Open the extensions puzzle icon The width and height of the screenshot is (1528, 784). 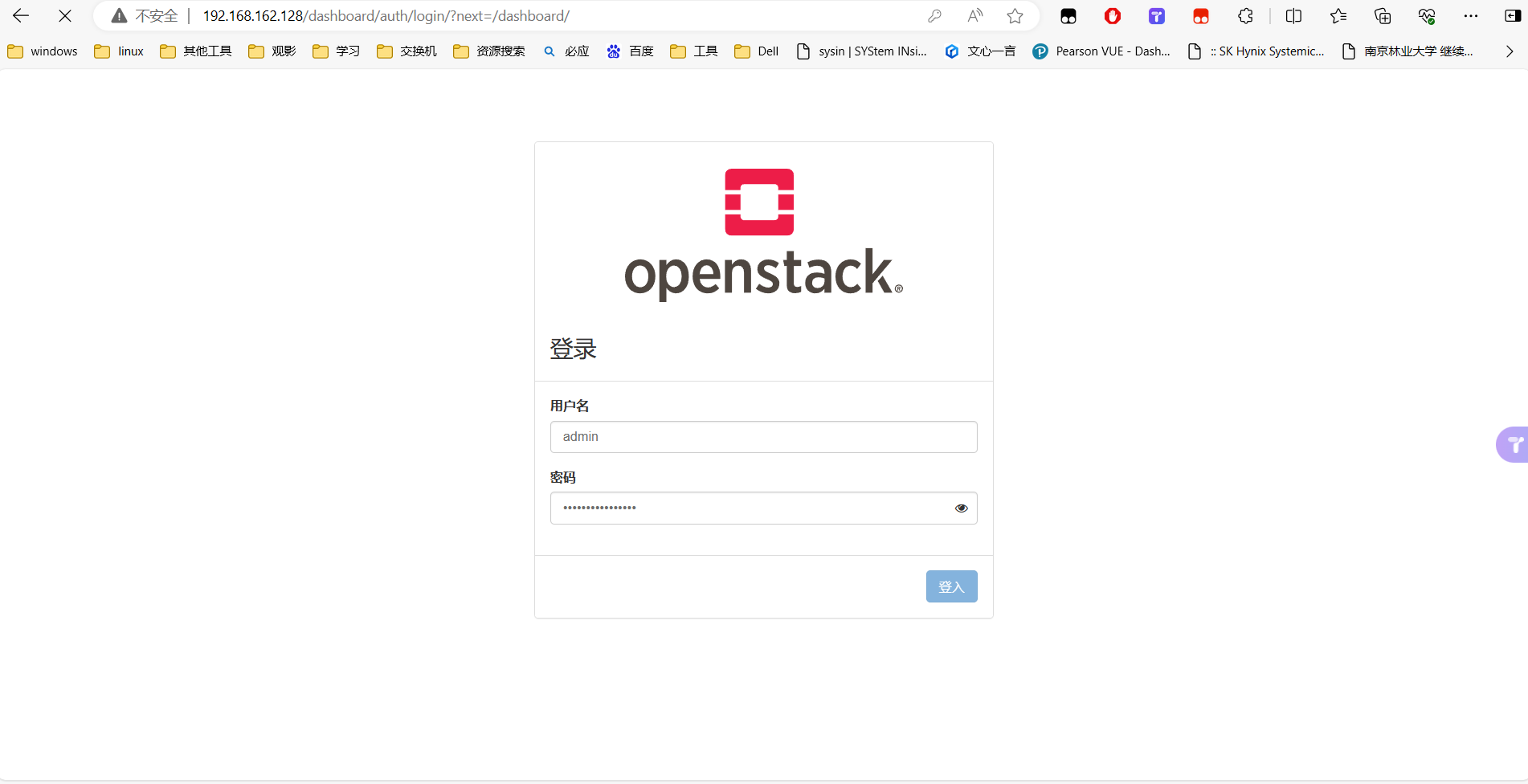(x=1245, y=16)
